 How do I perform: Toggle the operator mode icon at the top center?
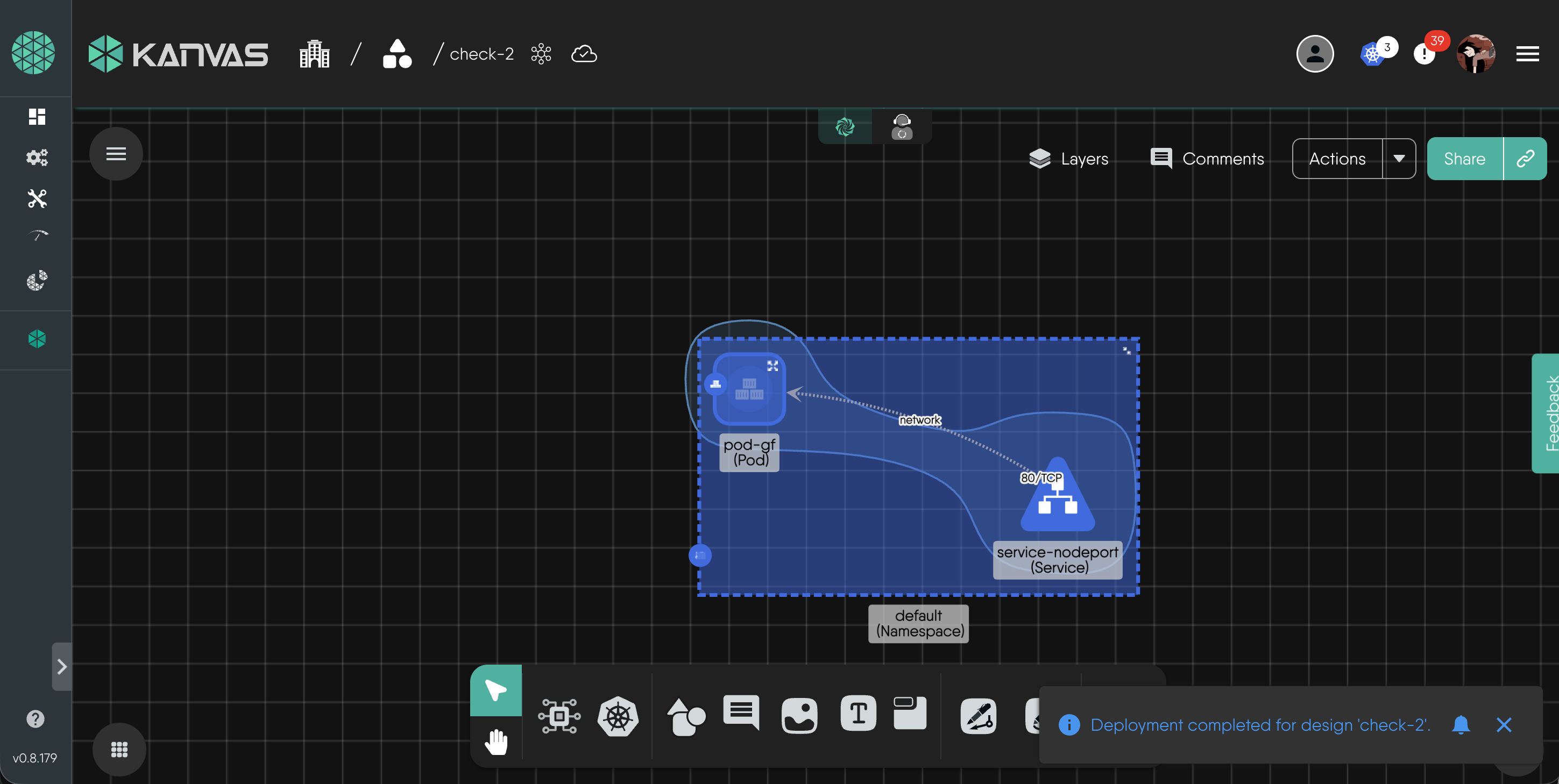pyautogui.click(x=902, y=126)
